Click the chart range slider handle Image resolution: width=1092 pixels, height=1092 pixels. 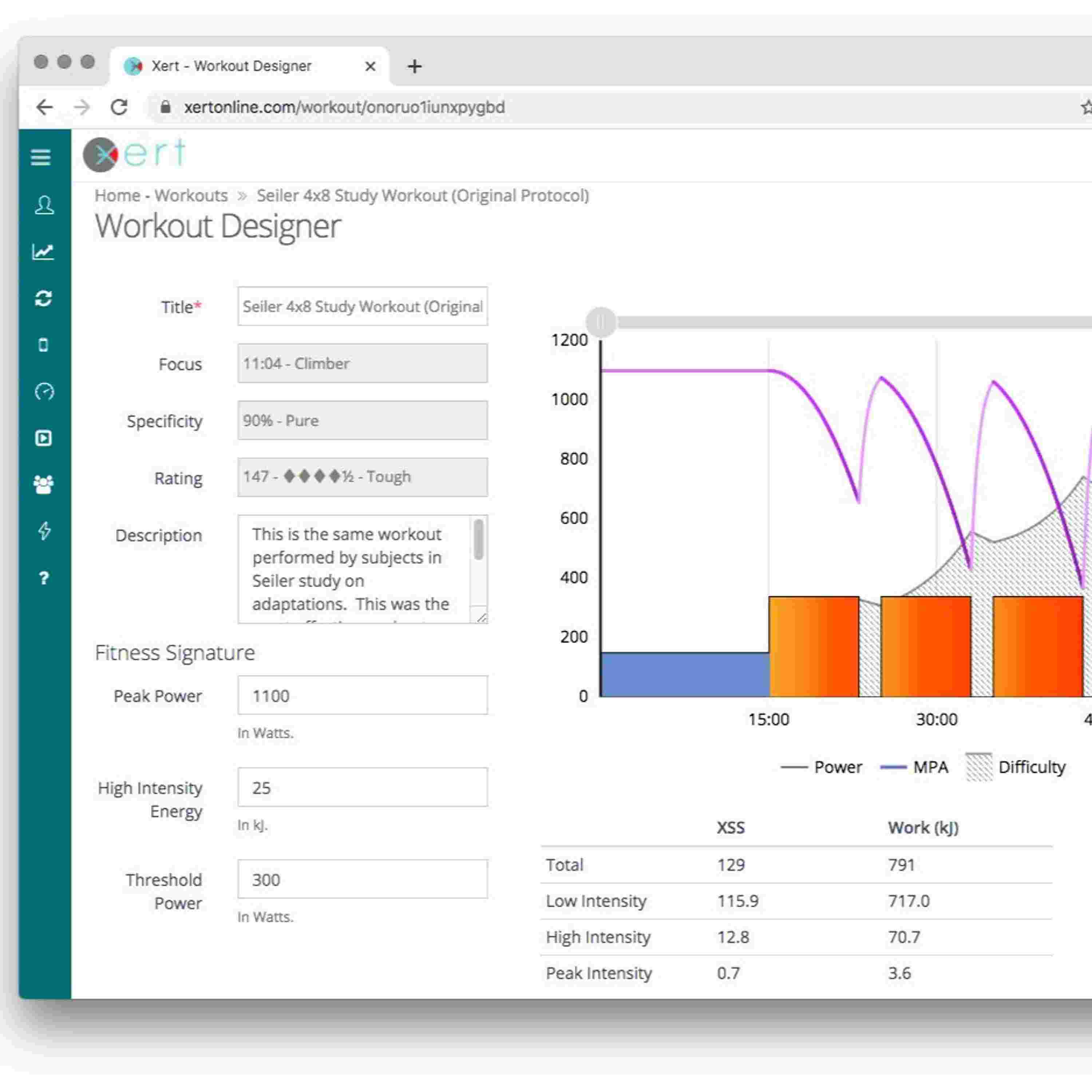click(x=601, y=322)
